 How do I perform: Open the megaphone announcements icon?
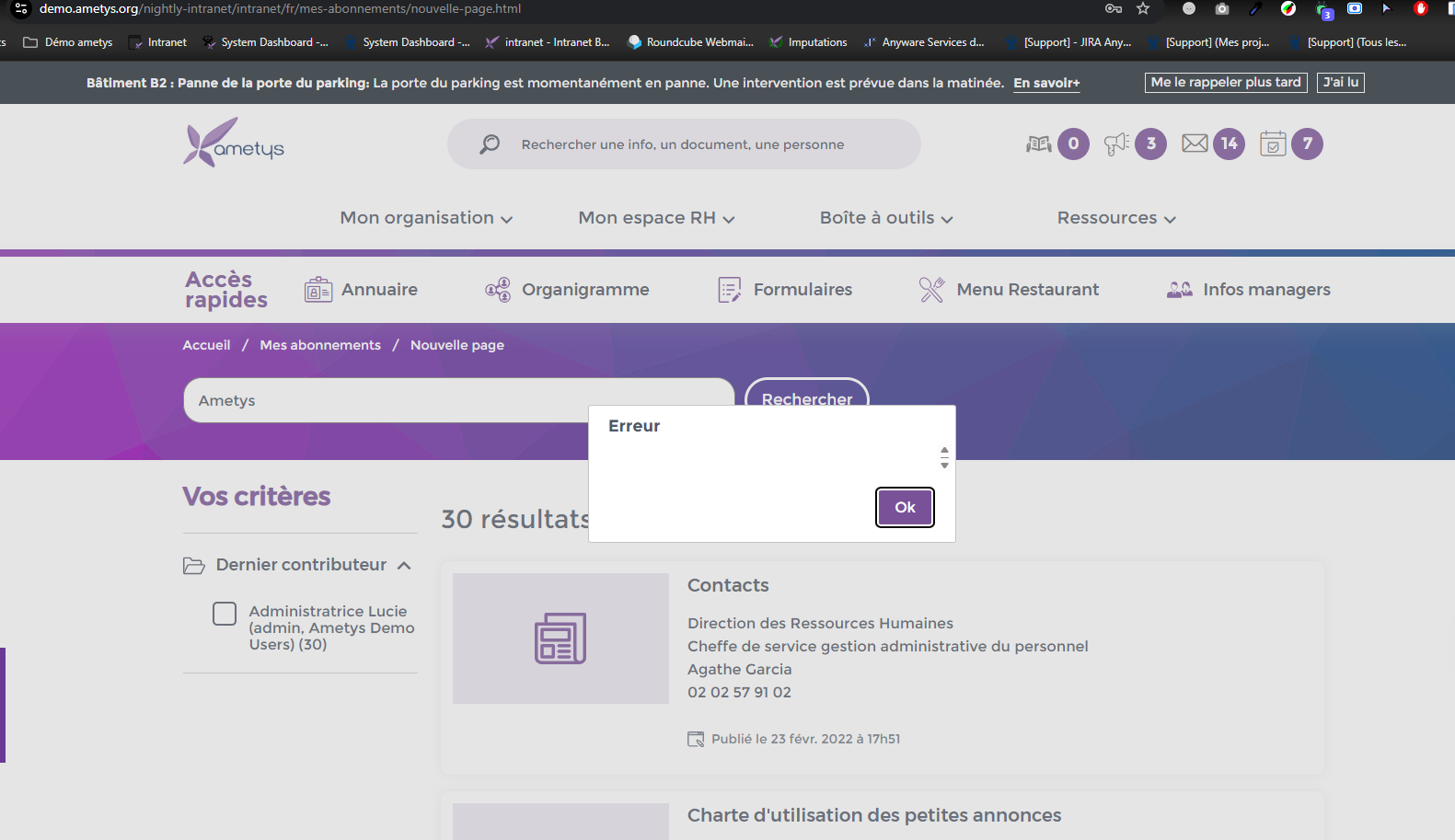pyautogui.click(x=1116, y=144)
